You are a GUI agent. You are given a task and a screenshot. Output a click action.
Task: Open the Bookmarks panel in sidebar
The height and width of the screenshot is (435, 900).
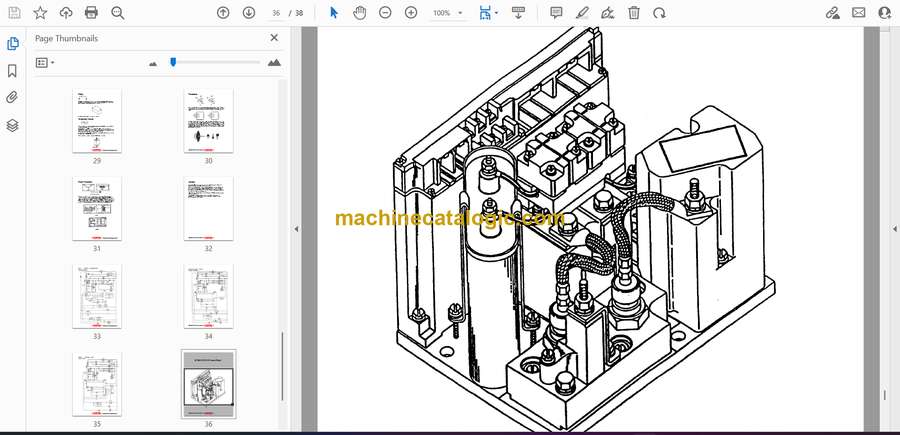tap(13, 71)
